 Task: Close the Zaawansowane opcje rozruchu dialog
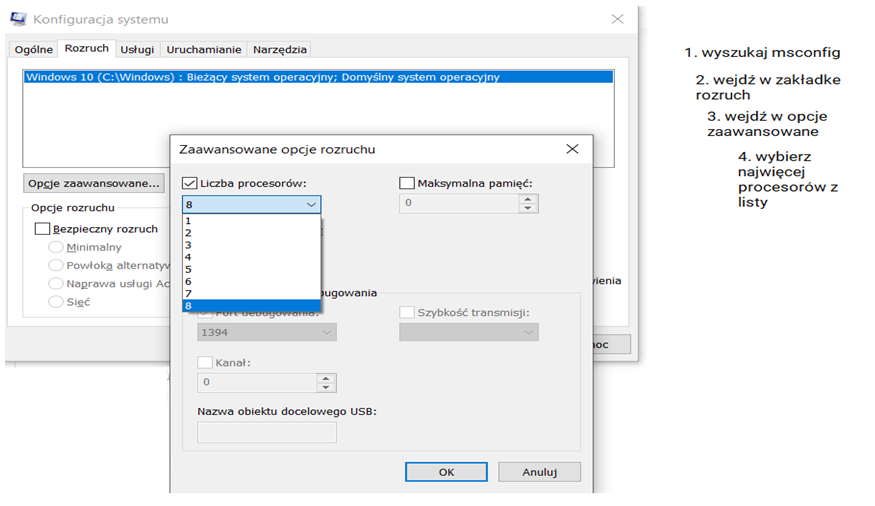572,149
